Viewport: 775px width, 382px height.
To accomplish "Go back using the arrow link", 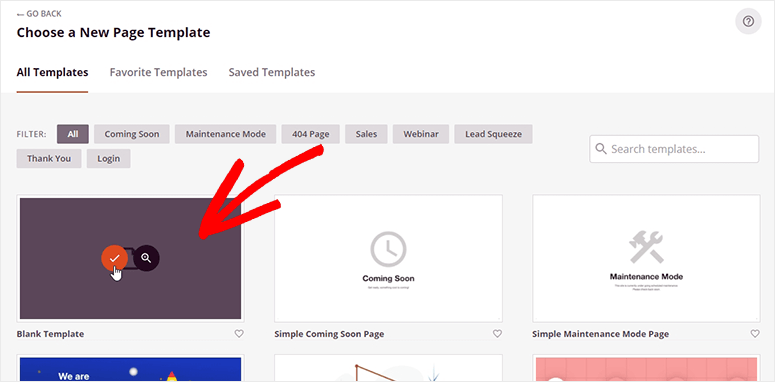I will pos(39,14).
